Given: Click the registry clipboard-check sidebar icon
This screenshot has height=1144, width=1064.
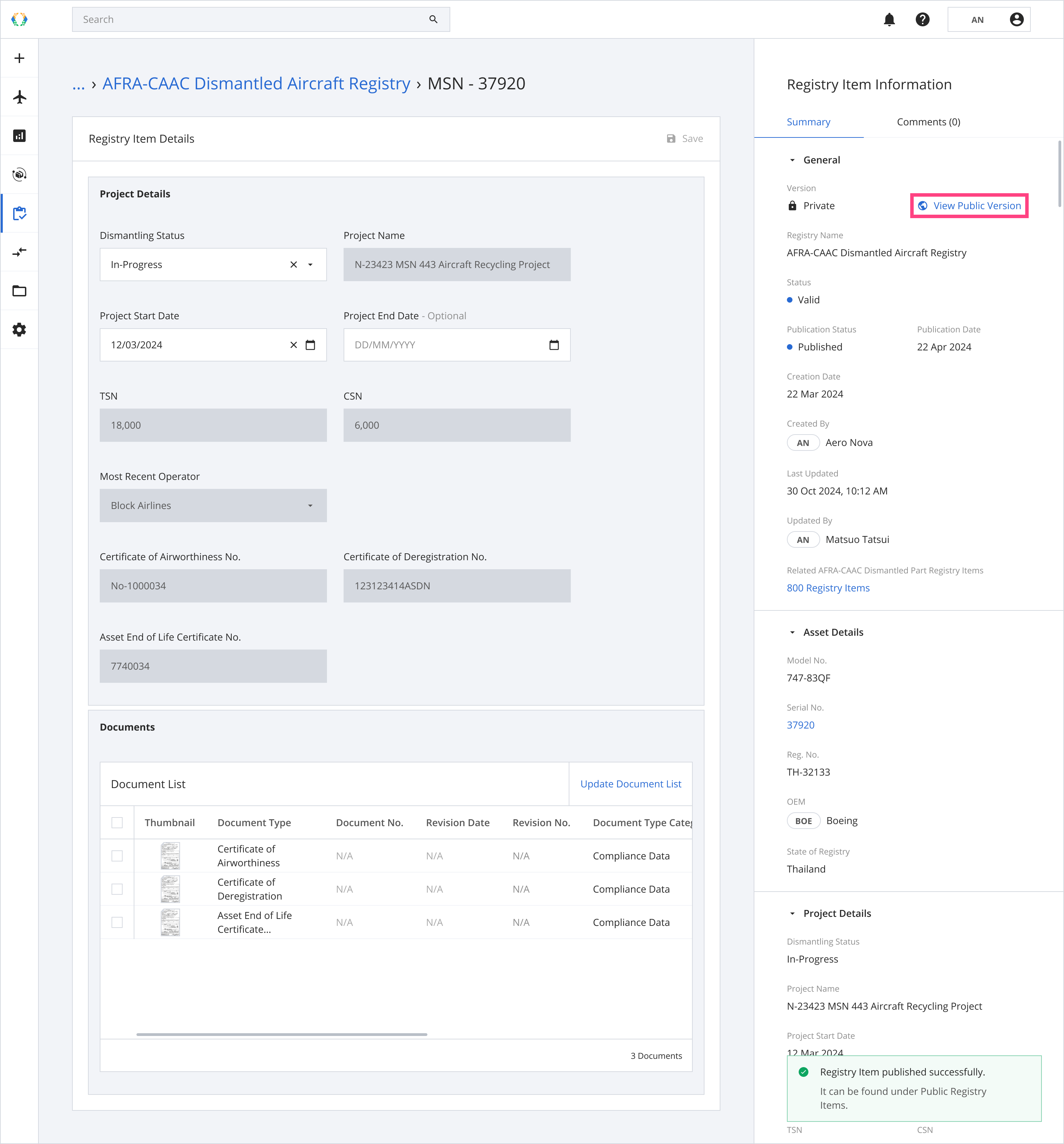Looking at the screenshot, I should coord(20,214).
